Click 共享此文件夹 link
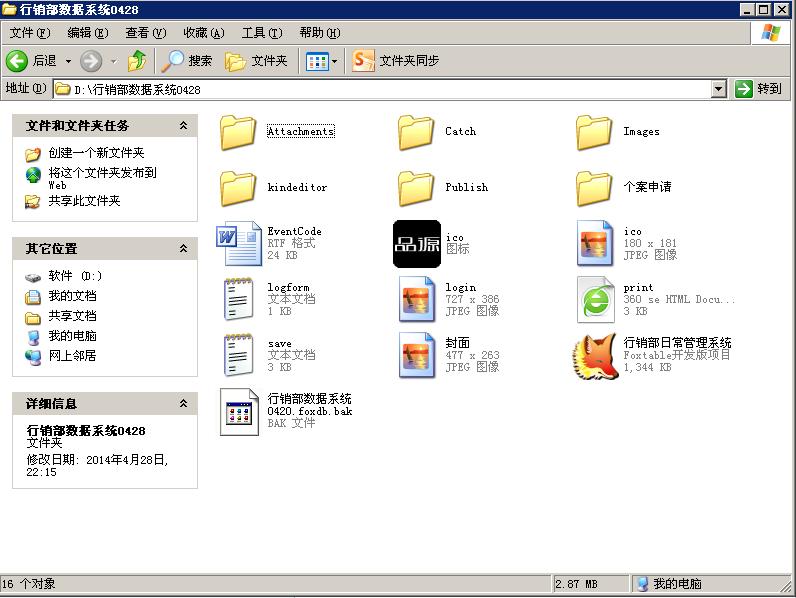Viewport: 796px width, 598px height. 84,201
